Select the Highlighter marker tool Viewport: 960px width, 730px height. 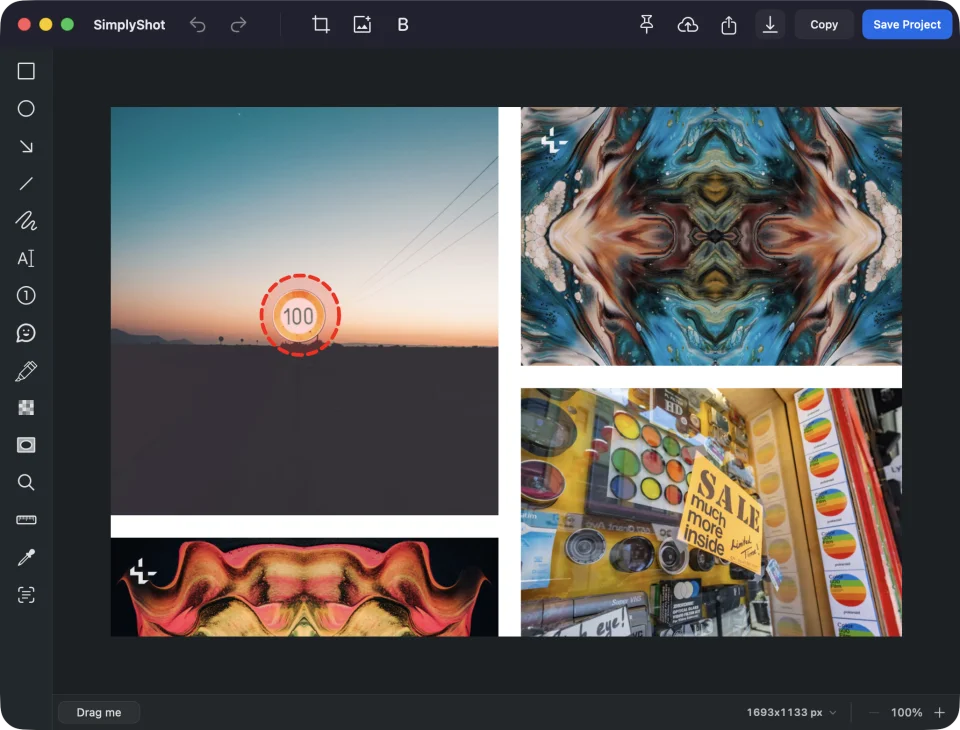click(26, 371)
